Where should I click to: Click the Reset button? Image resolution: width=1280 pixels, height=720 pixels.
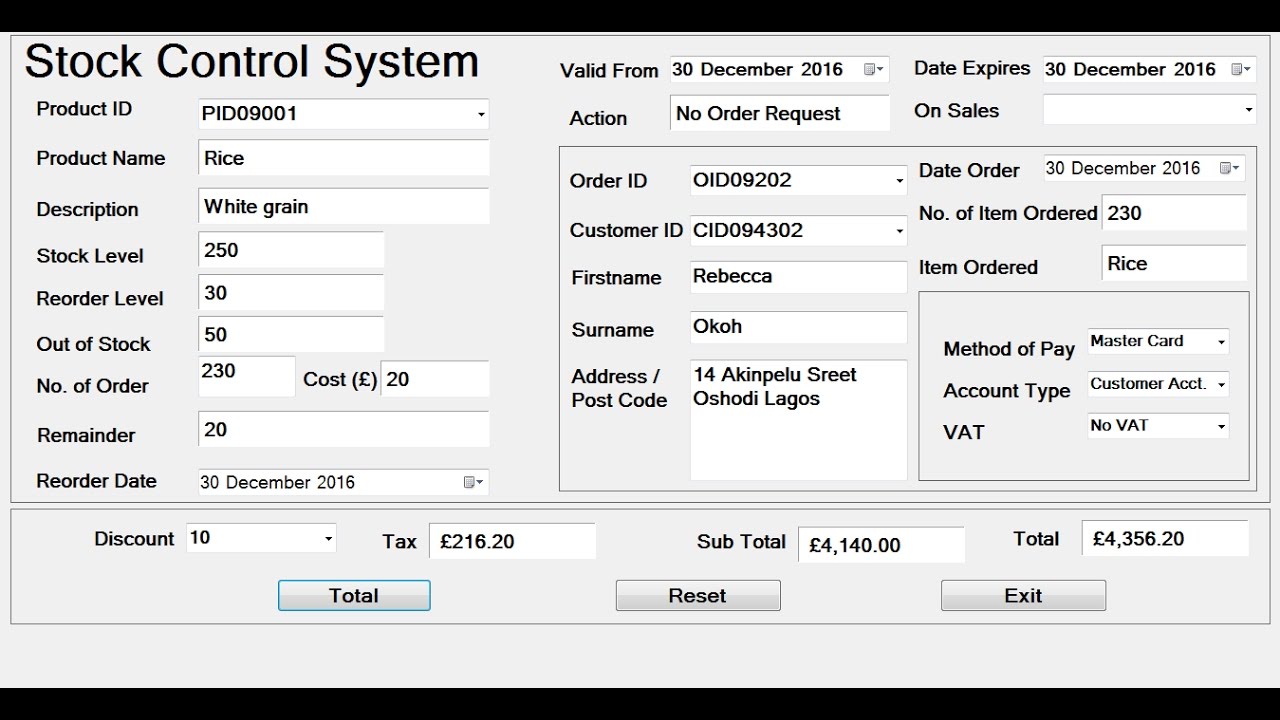click(698, 595)
